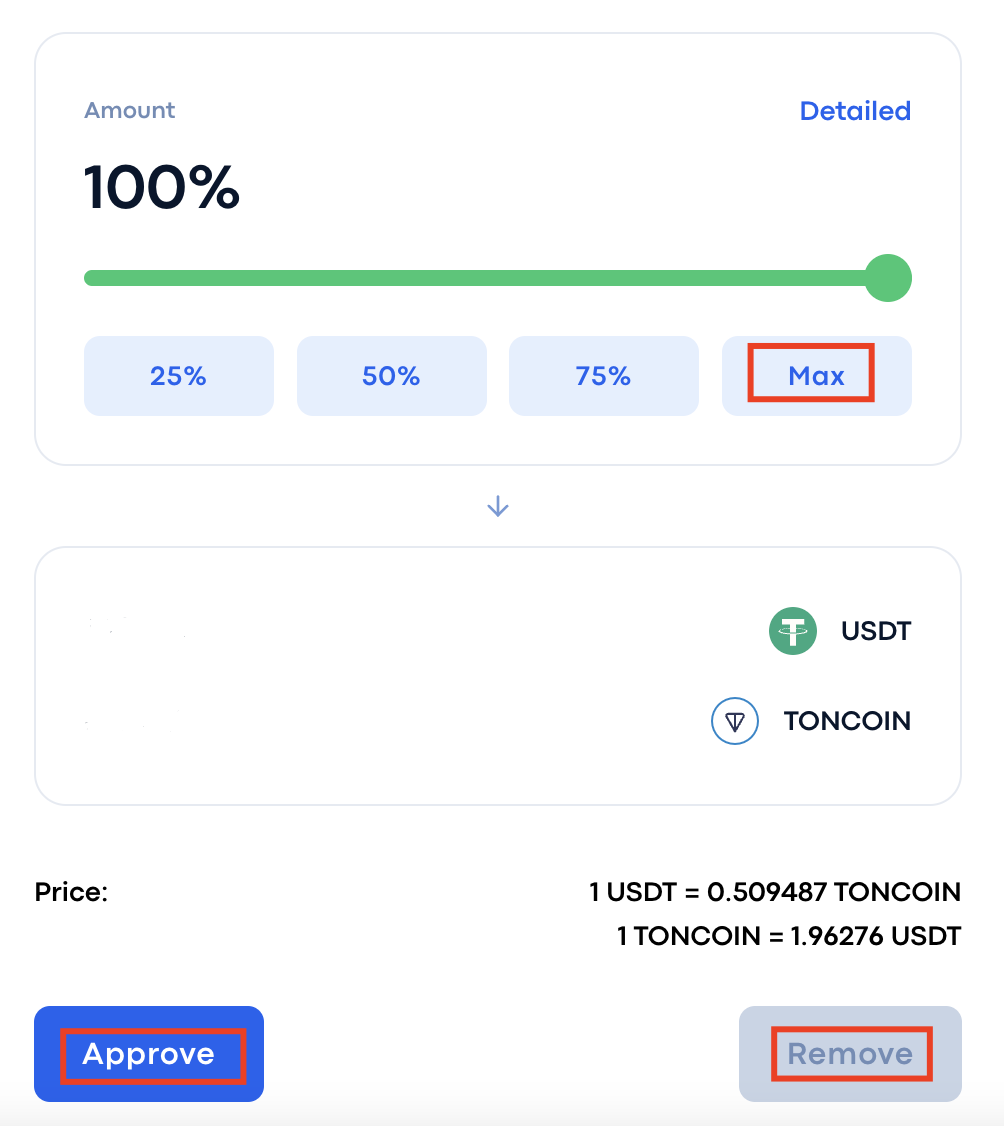This screenshot has height=1126, width=1004.
Task: Select the 50% amount preset
Action: click(x=391, y=376)
